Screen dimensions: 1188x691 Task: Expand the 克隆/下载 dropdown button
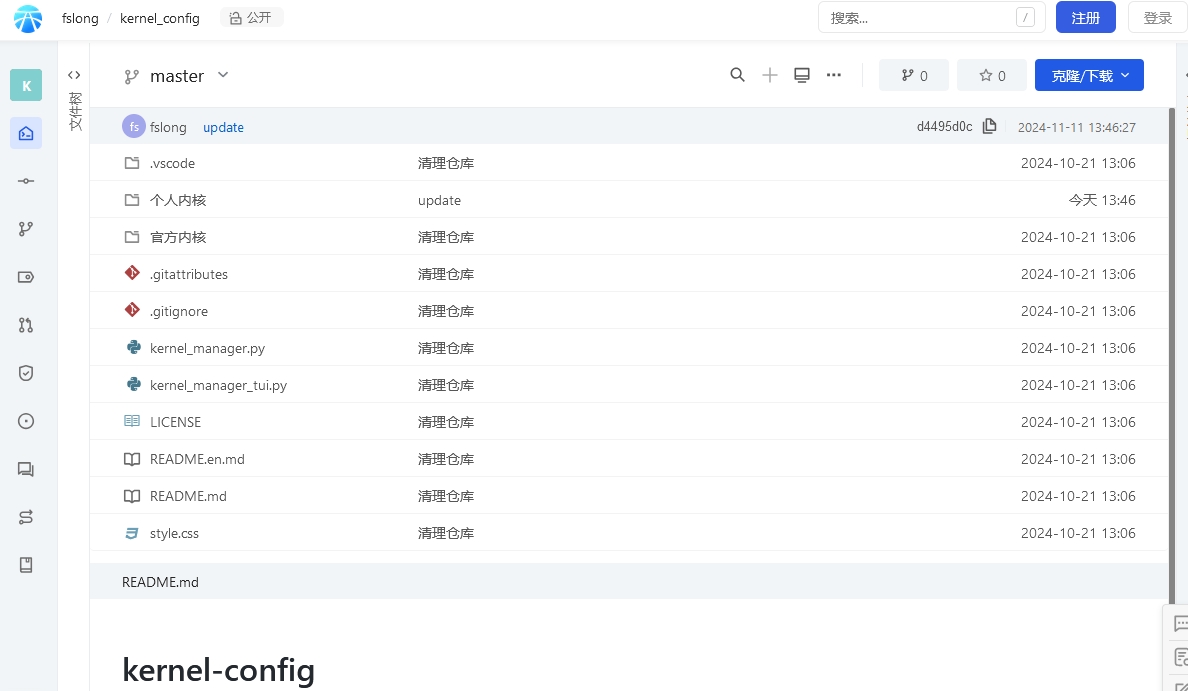tap(1089, 75)
